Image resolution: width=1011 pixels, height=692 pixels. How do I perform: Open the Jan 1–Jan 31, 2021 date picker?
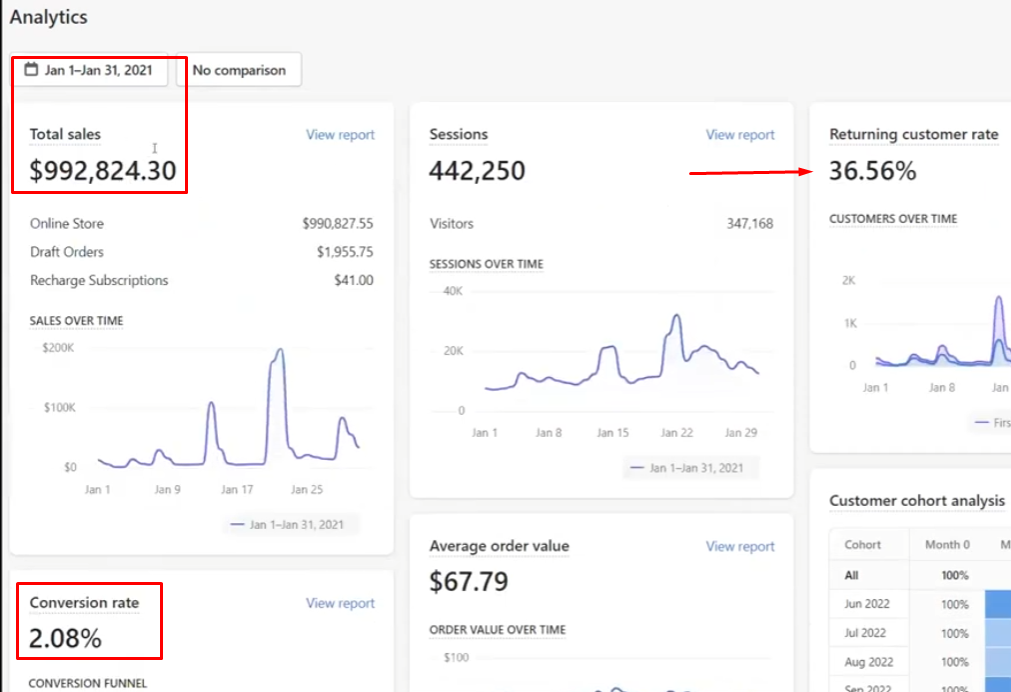pyautogui.click(x=89, y=70)
